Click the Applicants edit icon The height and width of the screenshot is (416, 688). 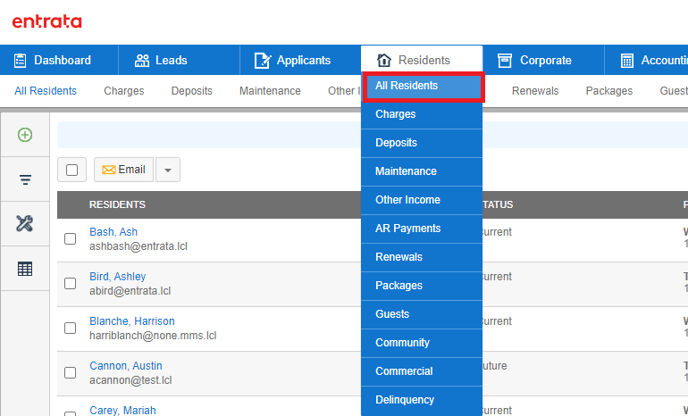tap(262, 60)
